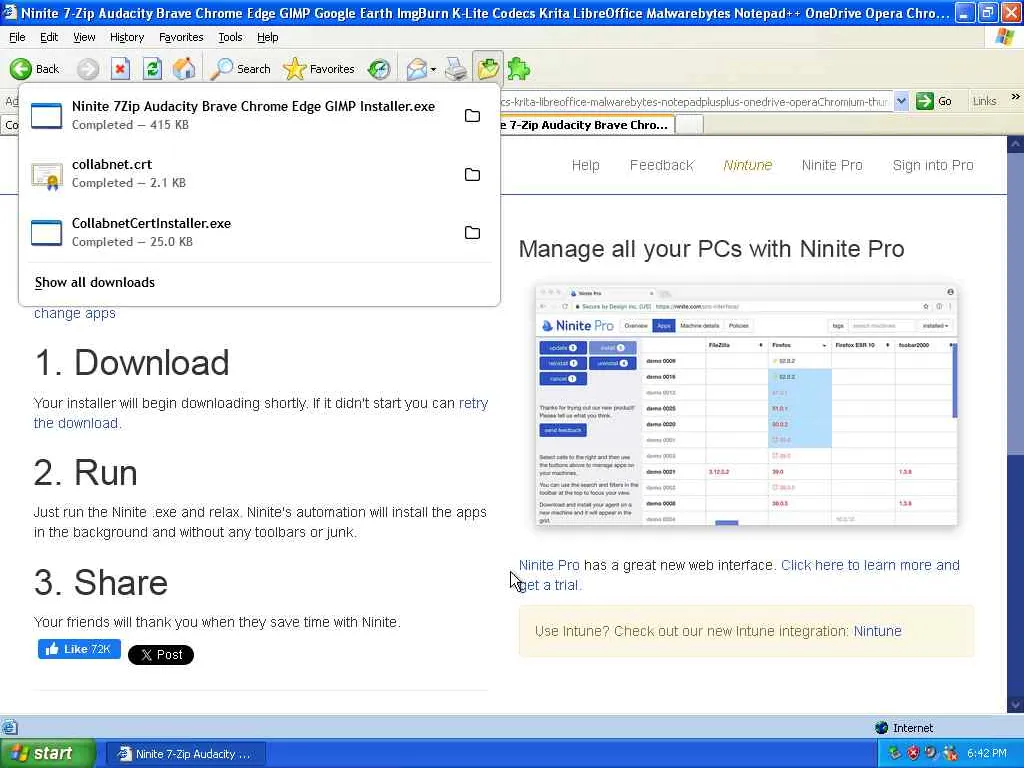Click the Windows flag logo throbber
This screenshot has height=768, width=1024.
tap(1004, 37)
